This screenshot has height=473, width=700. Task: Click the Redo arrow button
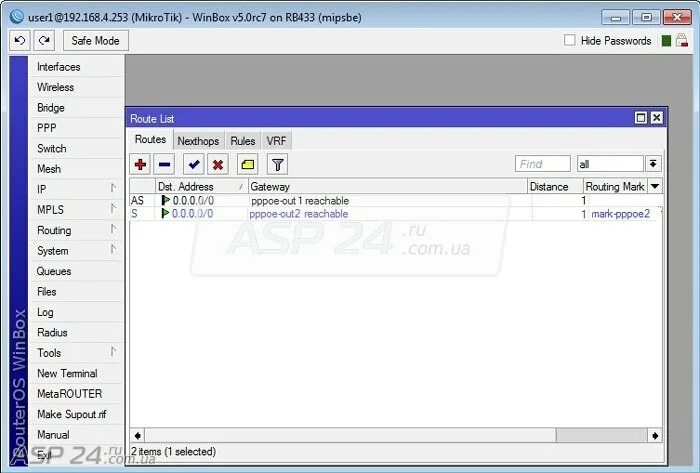(44, 41)
